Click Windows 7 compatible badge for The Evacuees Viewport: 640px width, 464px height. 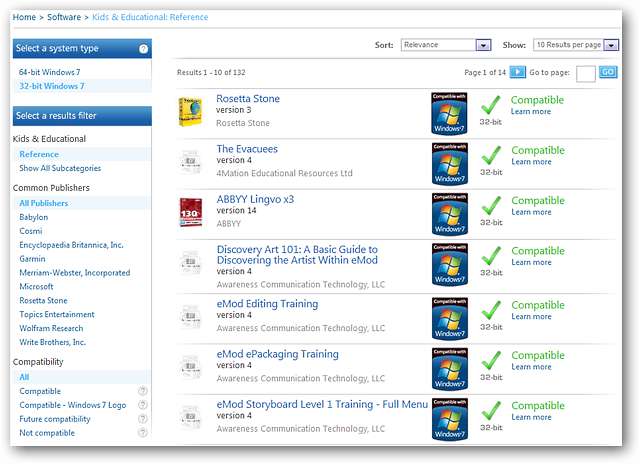pos(450,161)
